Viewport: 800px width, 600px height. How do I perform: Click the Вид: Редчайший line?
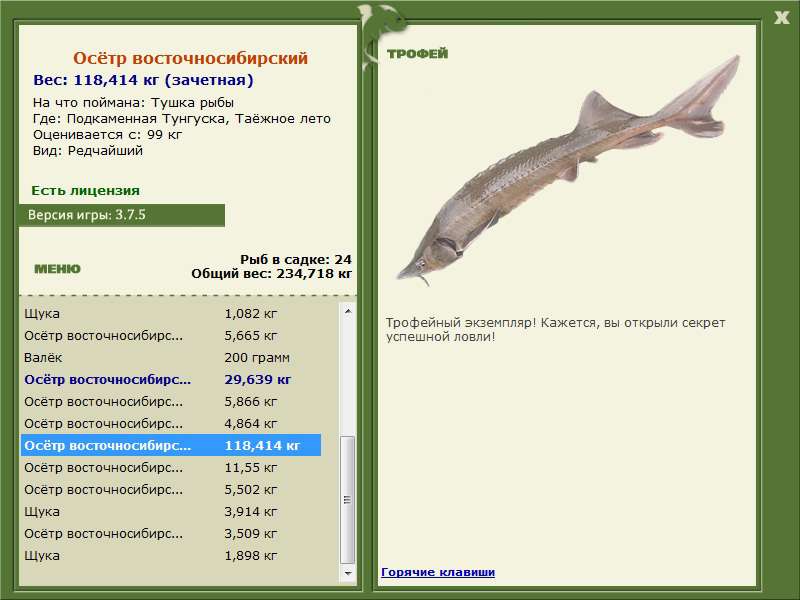tap(88, 151)
